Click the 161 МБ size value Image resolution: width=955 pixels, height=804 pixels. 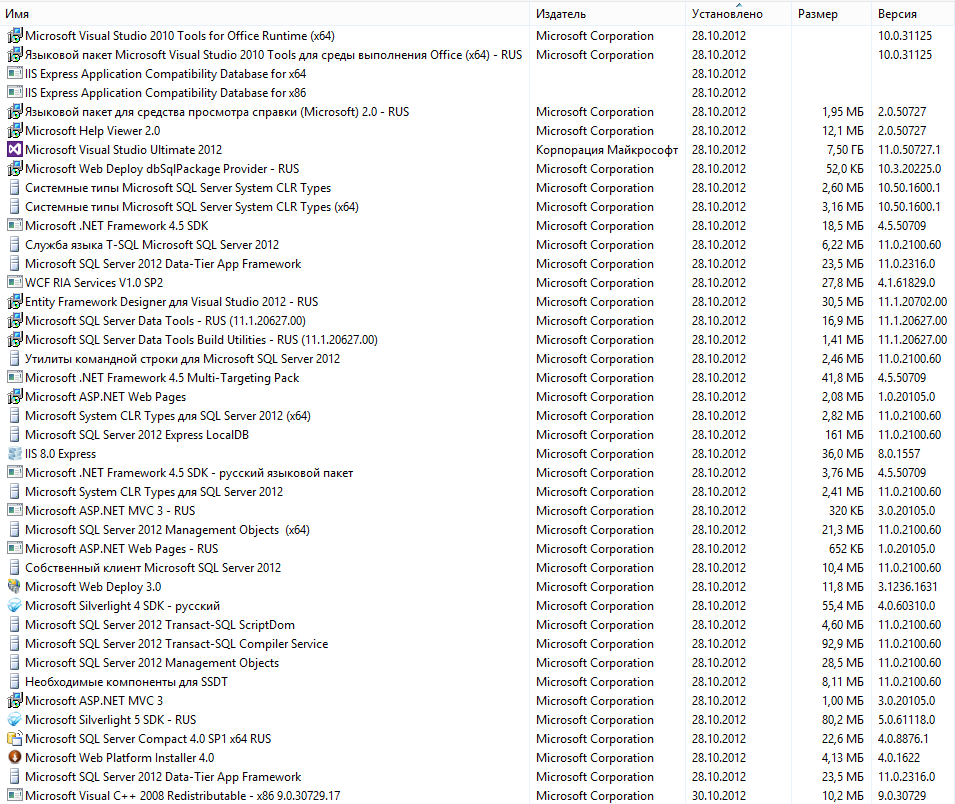tap(844, 435)
